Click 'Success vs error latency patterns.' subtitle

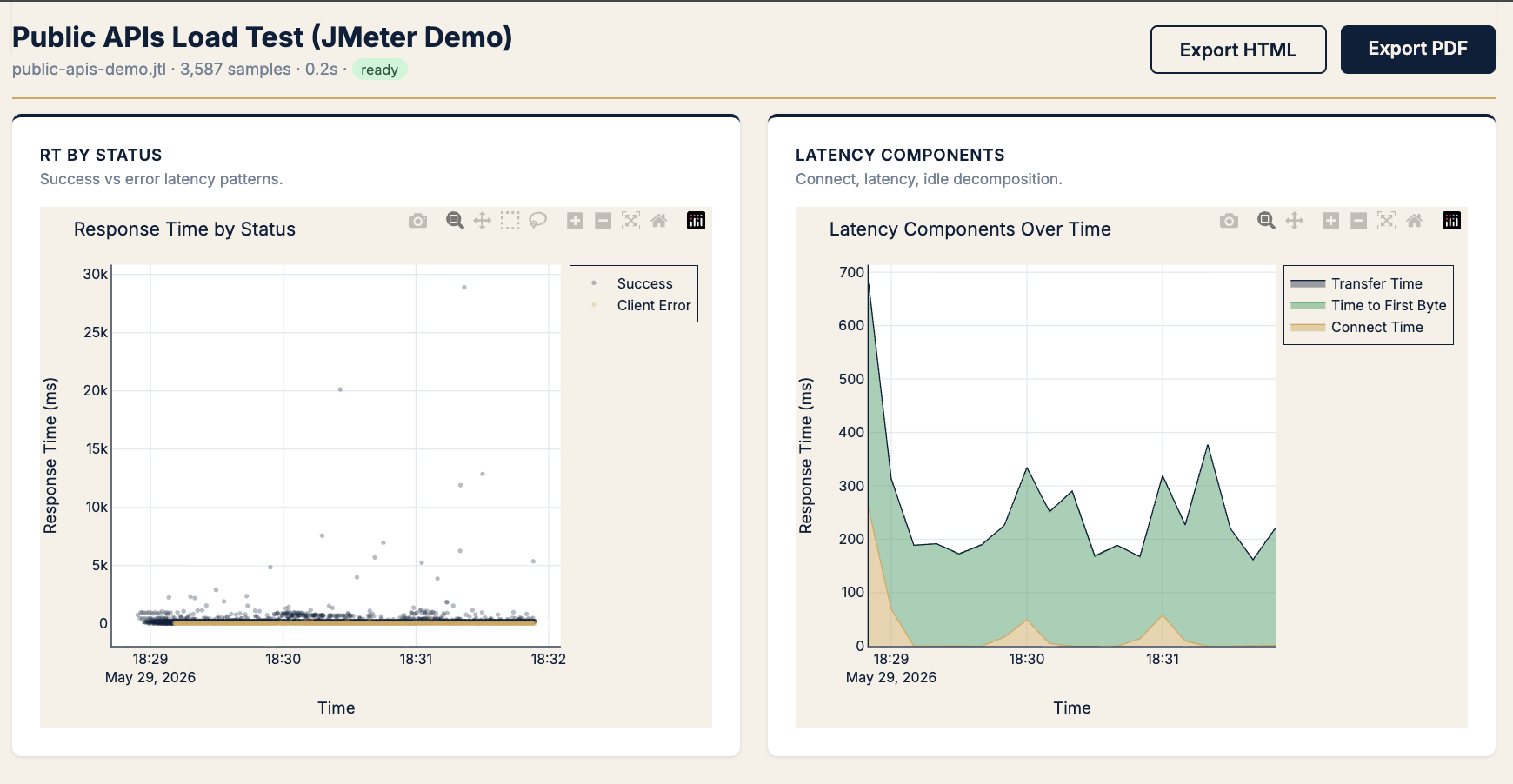click(x=162, y=179)
